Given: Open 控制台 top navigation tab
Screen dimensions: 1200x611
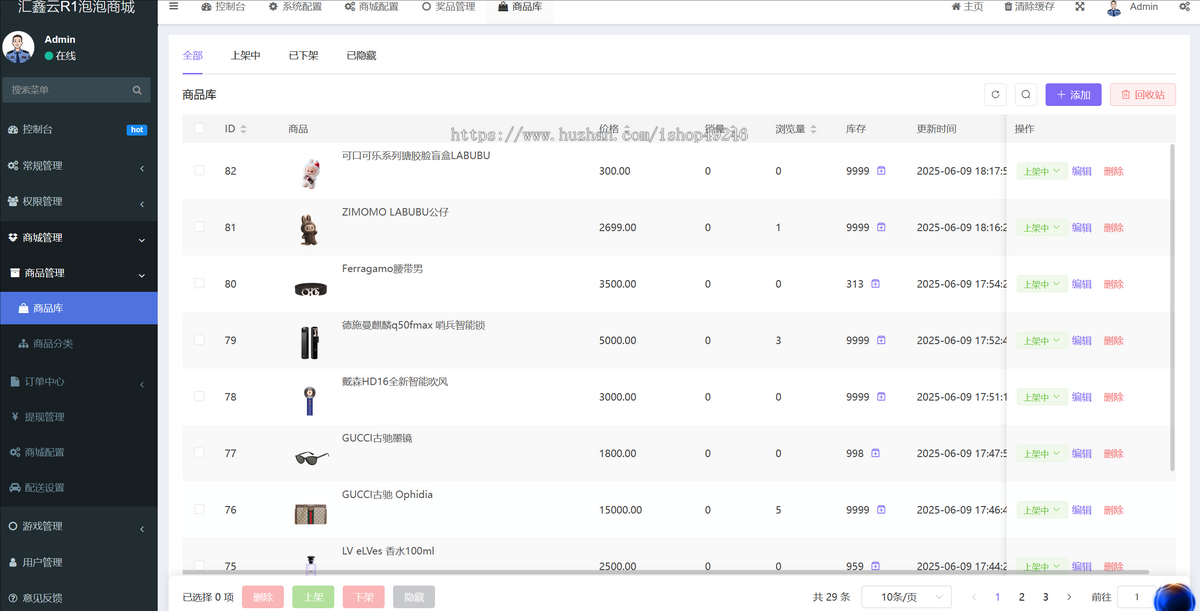Looking at the screenshot, I should [x=223, y=7].
